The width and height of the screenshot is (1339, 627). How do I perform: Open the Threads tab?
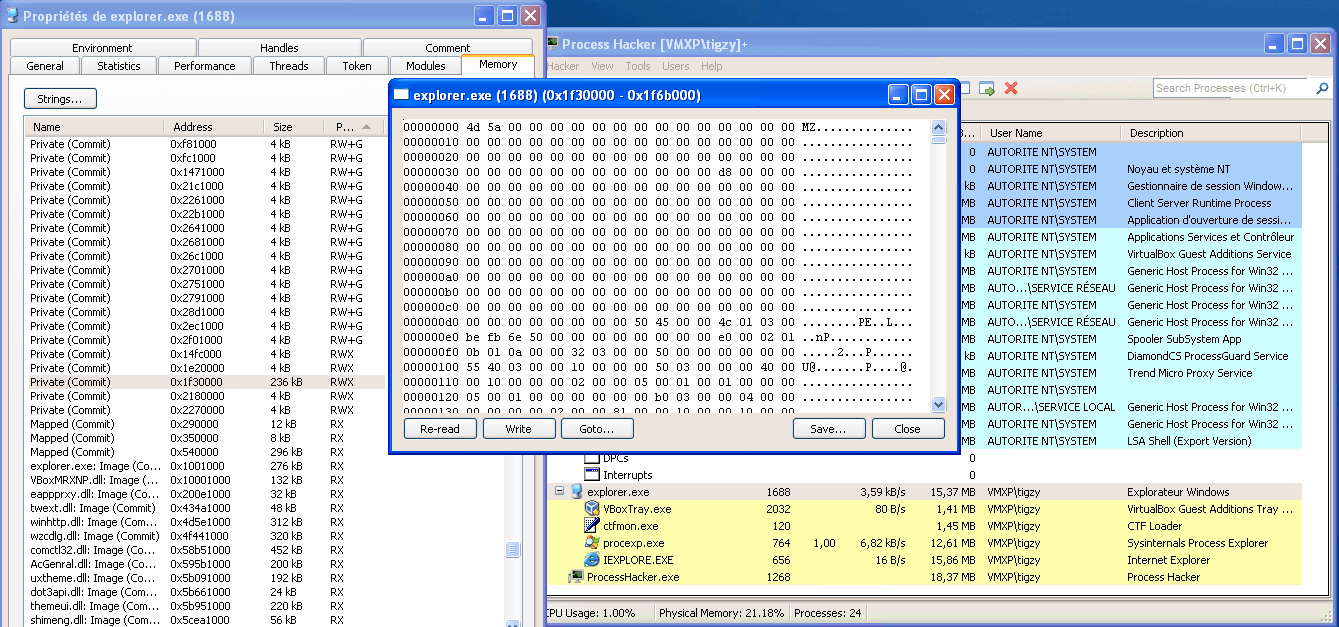coord(288,66)
